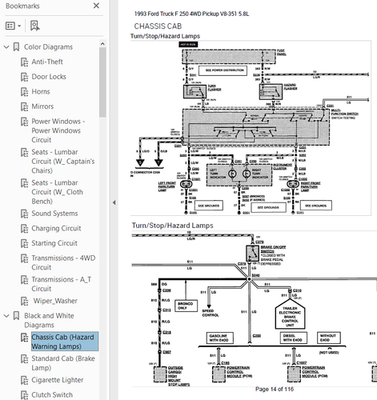This screenshot has width=377, height=400.
Task: Click the Transmissions A_T bookmark page icon
Action: (x=24, y=280)
